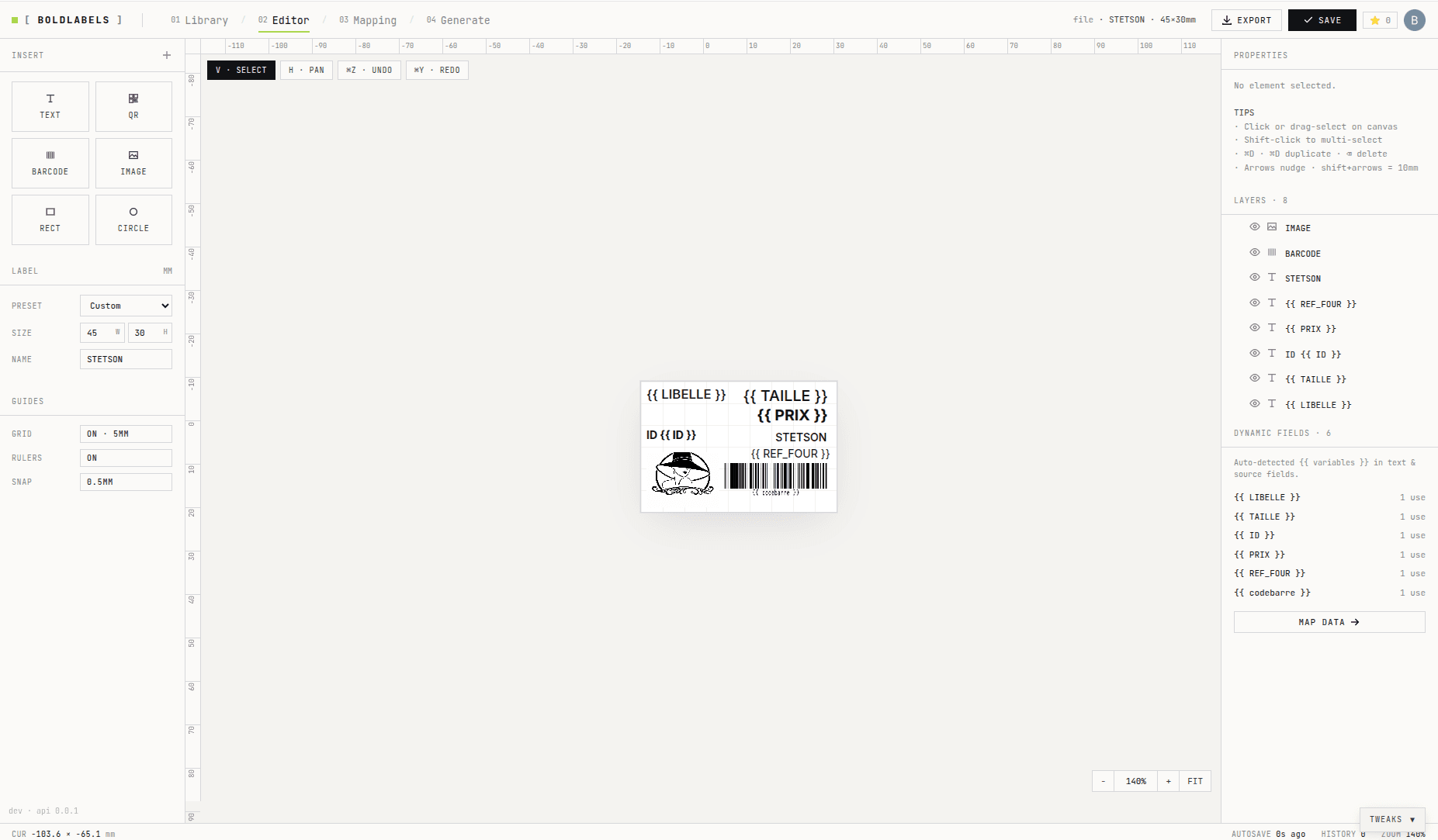Image resolution: width=1438 pixels, height=840 pixels.
Task: Switch to the Mapping tab
Action: click(368, 20)
